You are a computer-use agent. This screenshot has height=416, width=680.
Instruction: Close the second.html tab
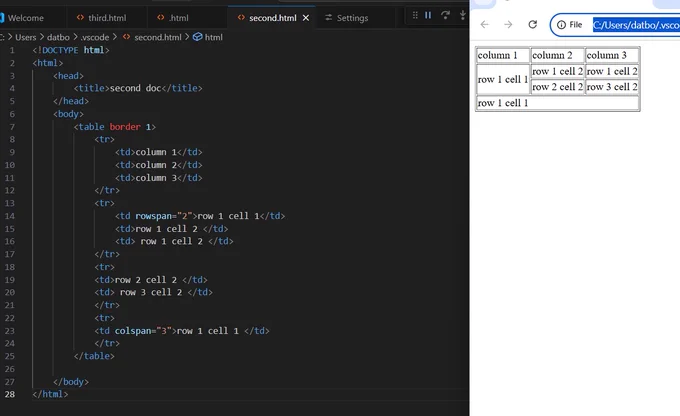(306, 18)
